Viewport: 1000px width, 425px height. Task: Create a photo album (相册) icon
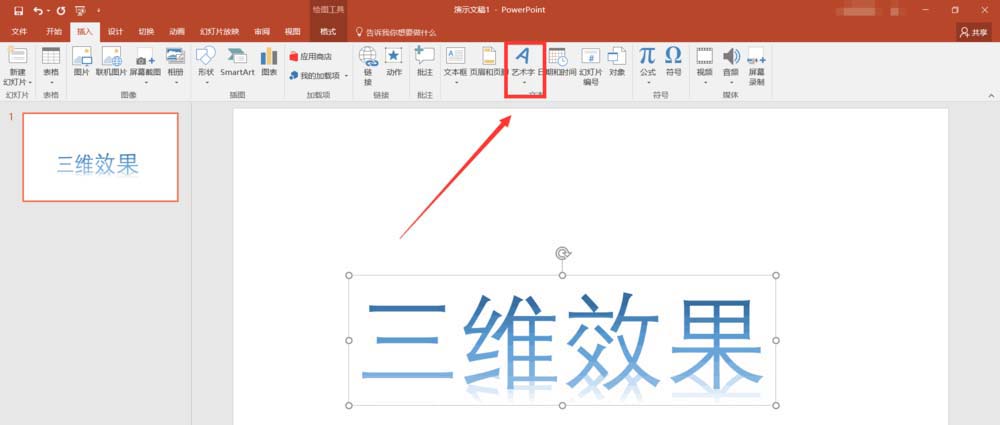pyautogui.click(x=175, y=56)
